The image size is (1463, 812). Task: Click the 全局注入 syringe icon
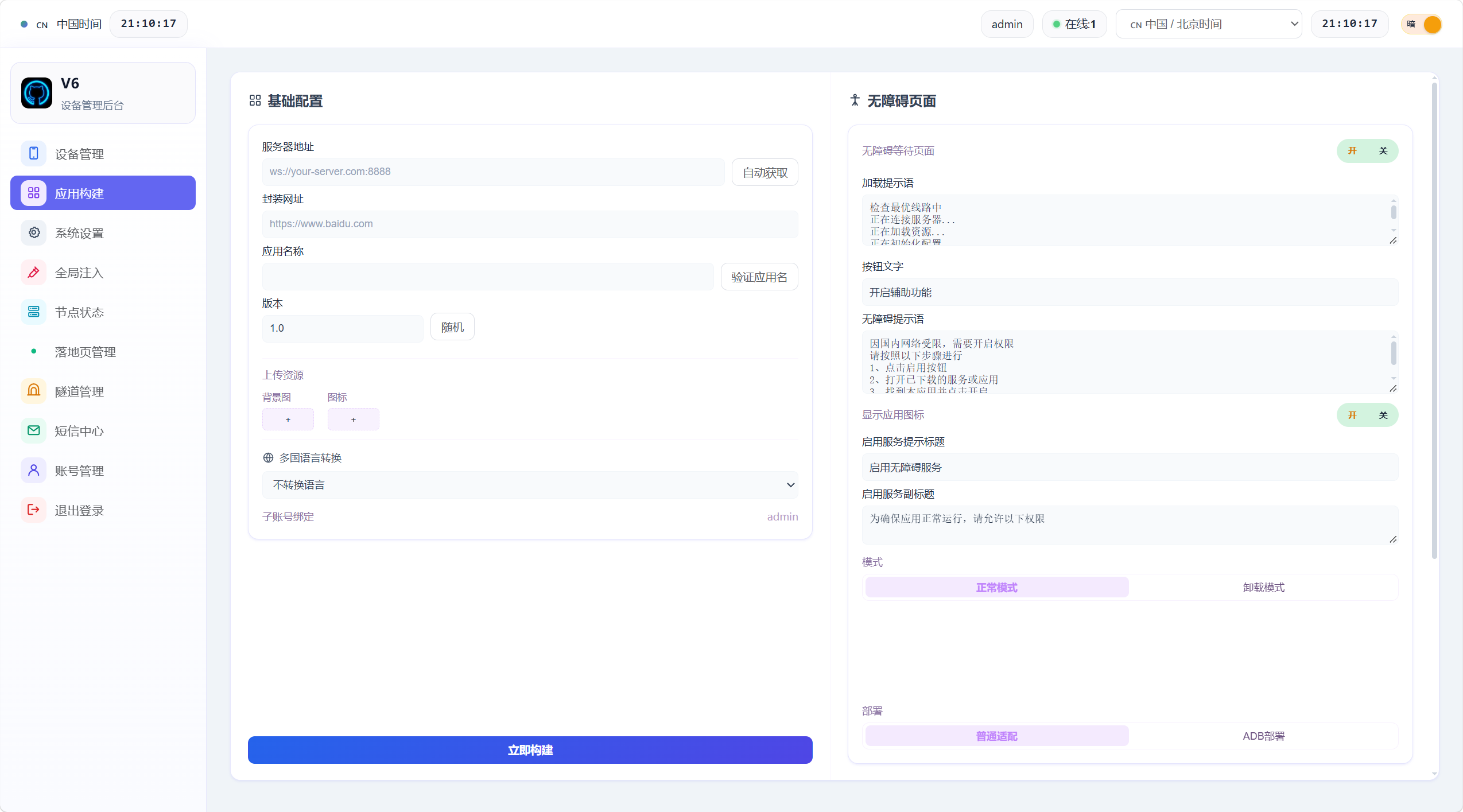click(x=34, y=273)
